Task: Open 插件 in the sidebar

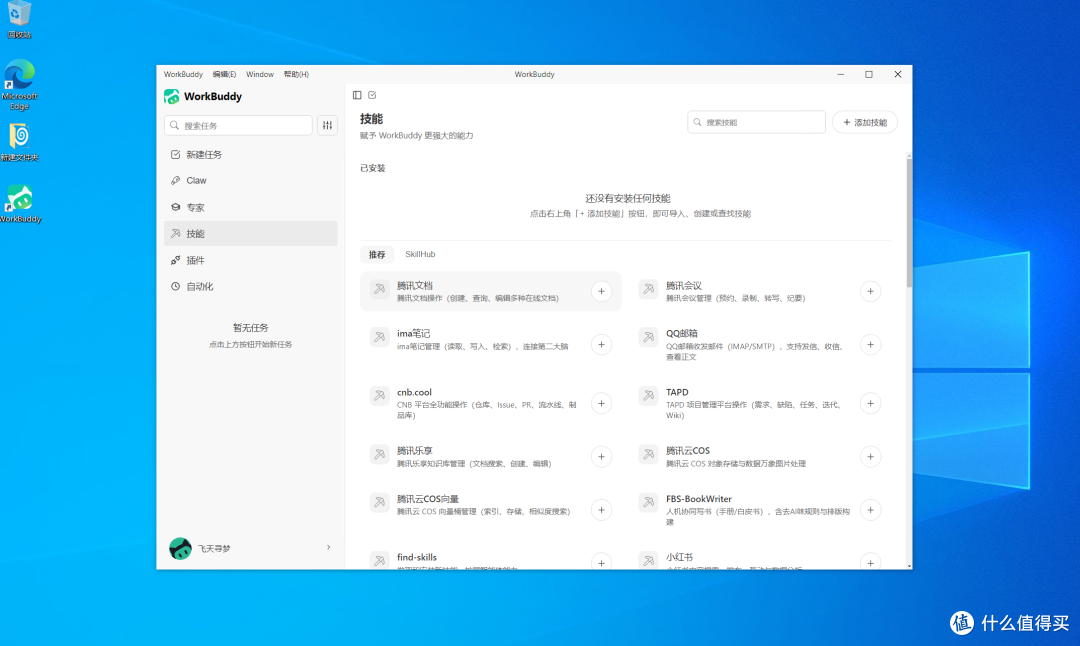Action: pos(251,260)
